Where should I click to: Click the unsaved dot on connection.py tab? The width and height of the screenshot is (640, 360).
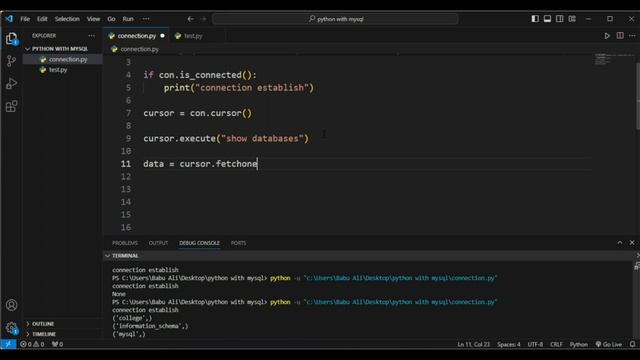tap(162, 36)
